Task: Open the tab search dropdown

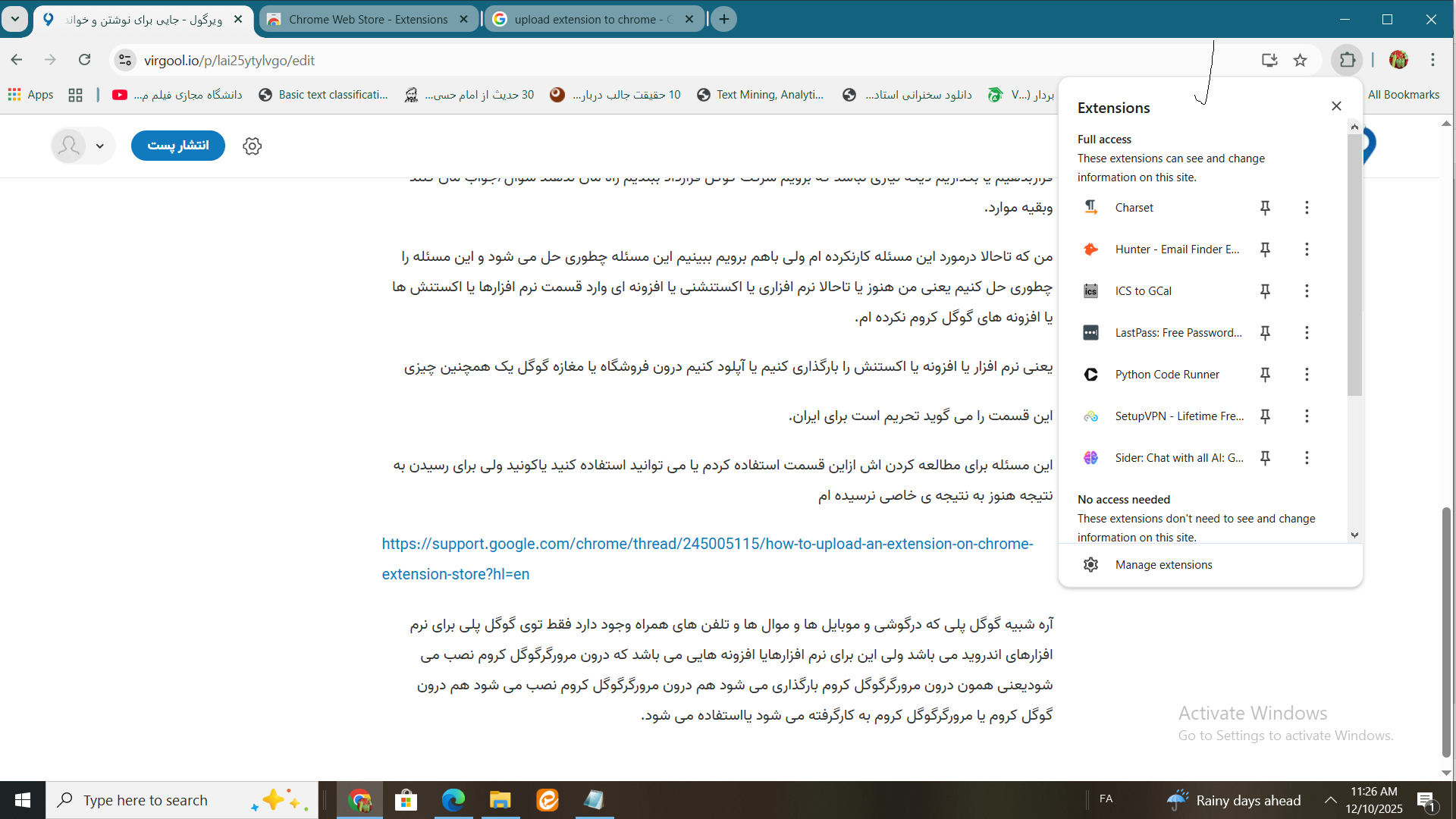Action: coord(15,19)
